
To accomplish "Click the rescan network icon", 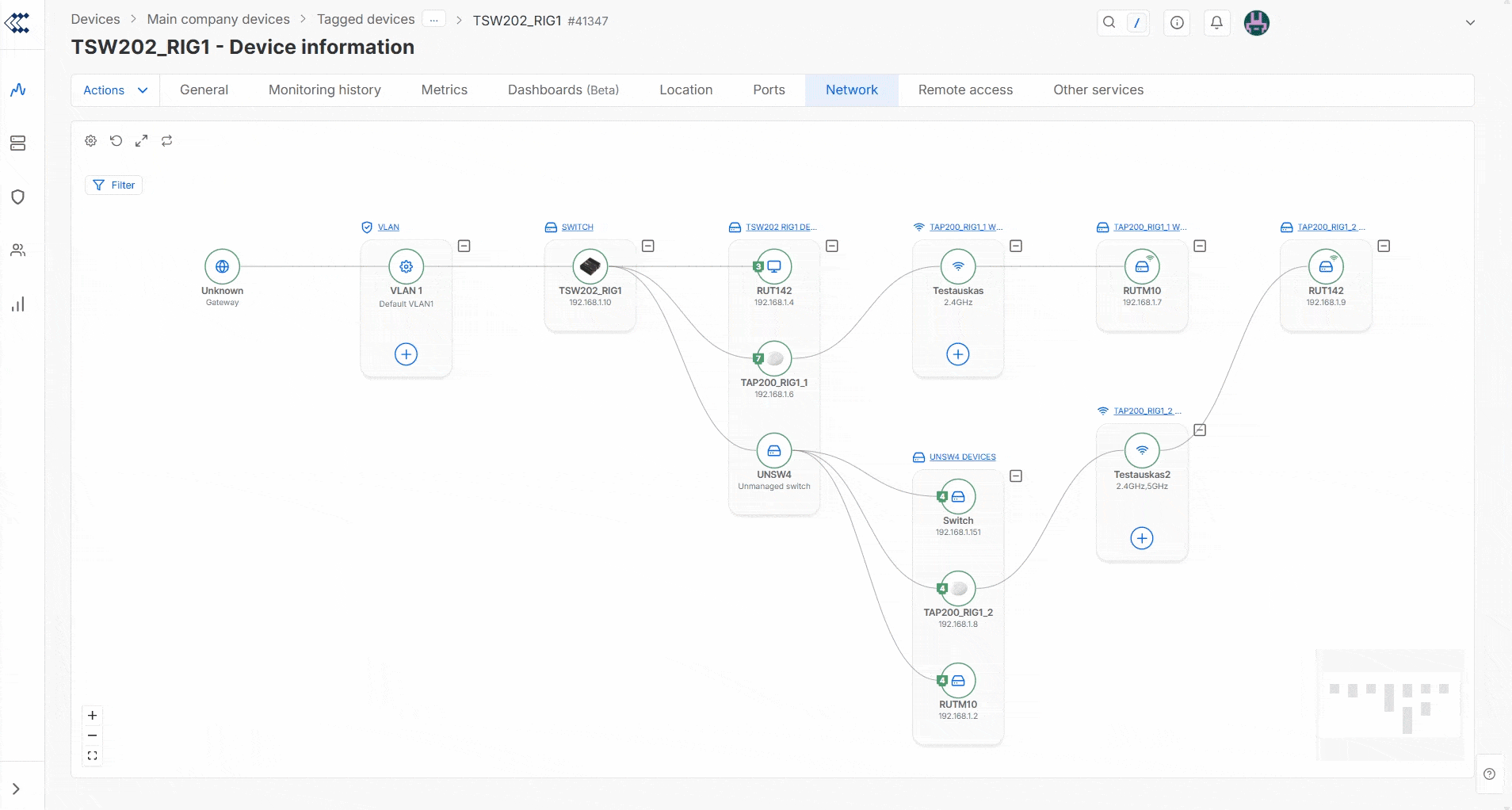I will (x=167, y=141).
